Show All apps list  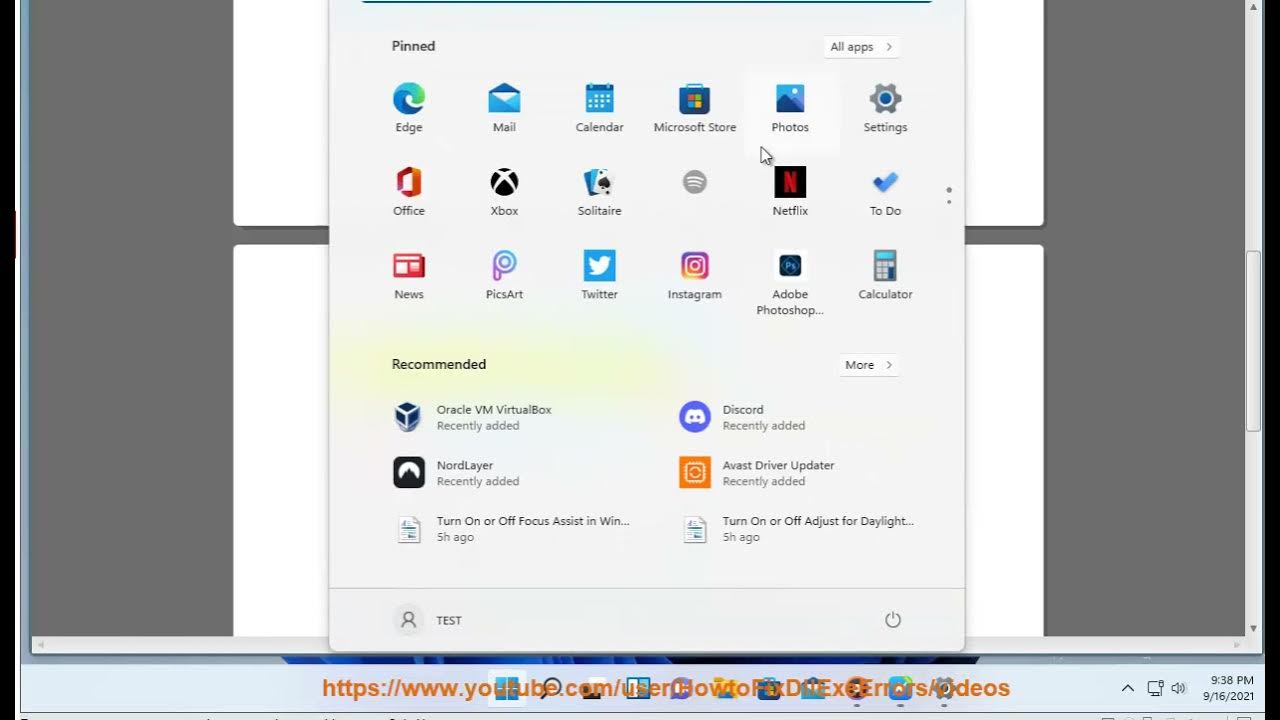(860, 47)
